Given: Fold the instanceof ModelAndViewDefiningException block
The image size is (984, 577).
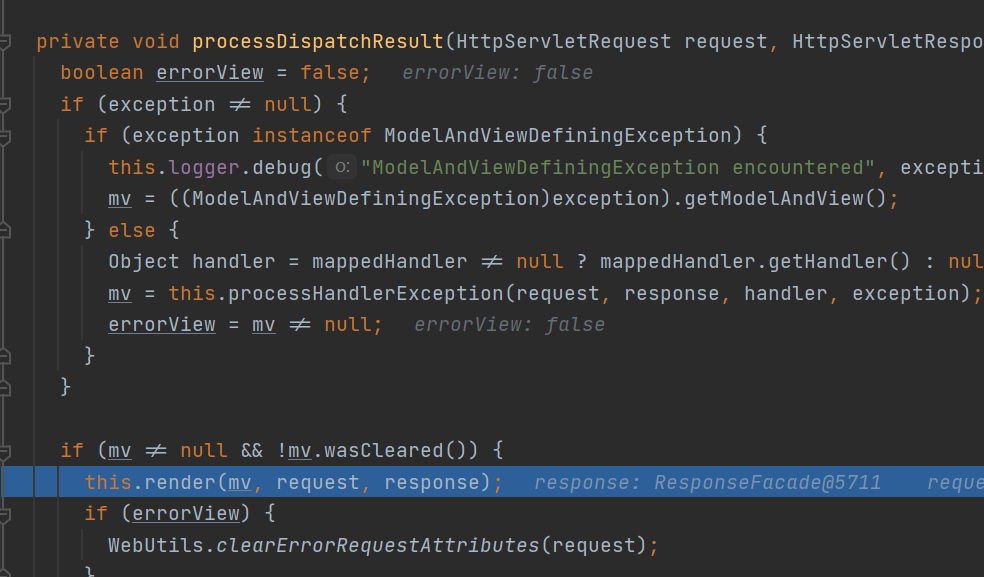Looking at the screenshot, I should pos(5,136).
